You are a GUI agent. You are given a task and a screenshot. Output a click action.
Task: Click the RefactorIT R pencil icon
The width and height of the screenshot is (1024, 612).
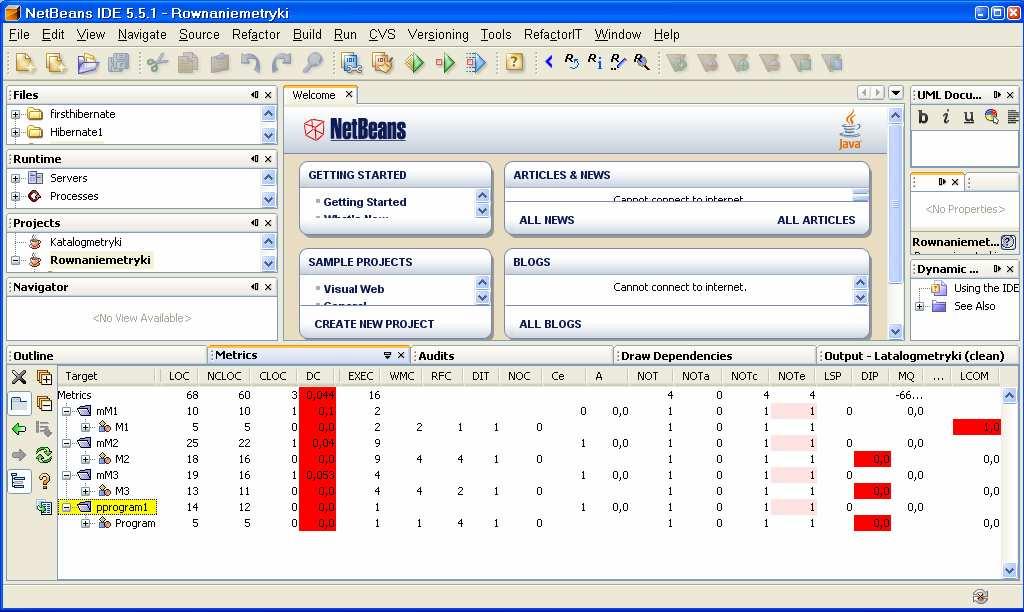[618, 61]
